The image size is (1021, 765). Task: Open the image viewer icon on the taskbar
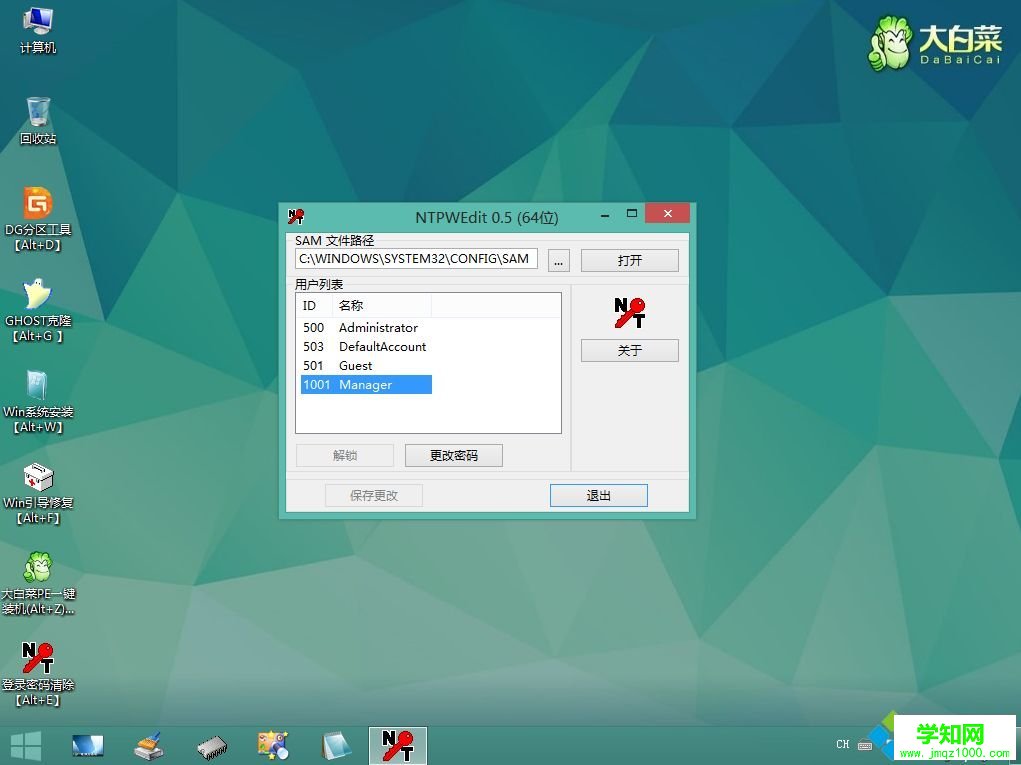[273, 744]
